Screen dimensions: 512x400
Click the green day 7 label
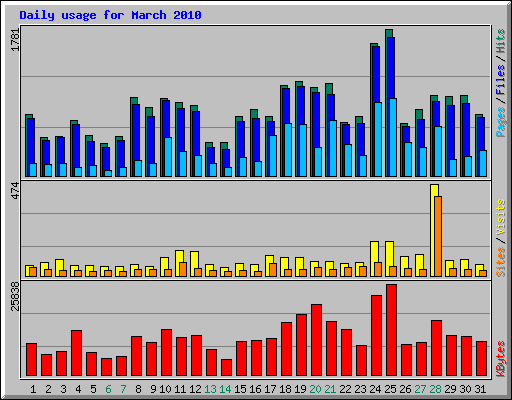coord(123,389)
